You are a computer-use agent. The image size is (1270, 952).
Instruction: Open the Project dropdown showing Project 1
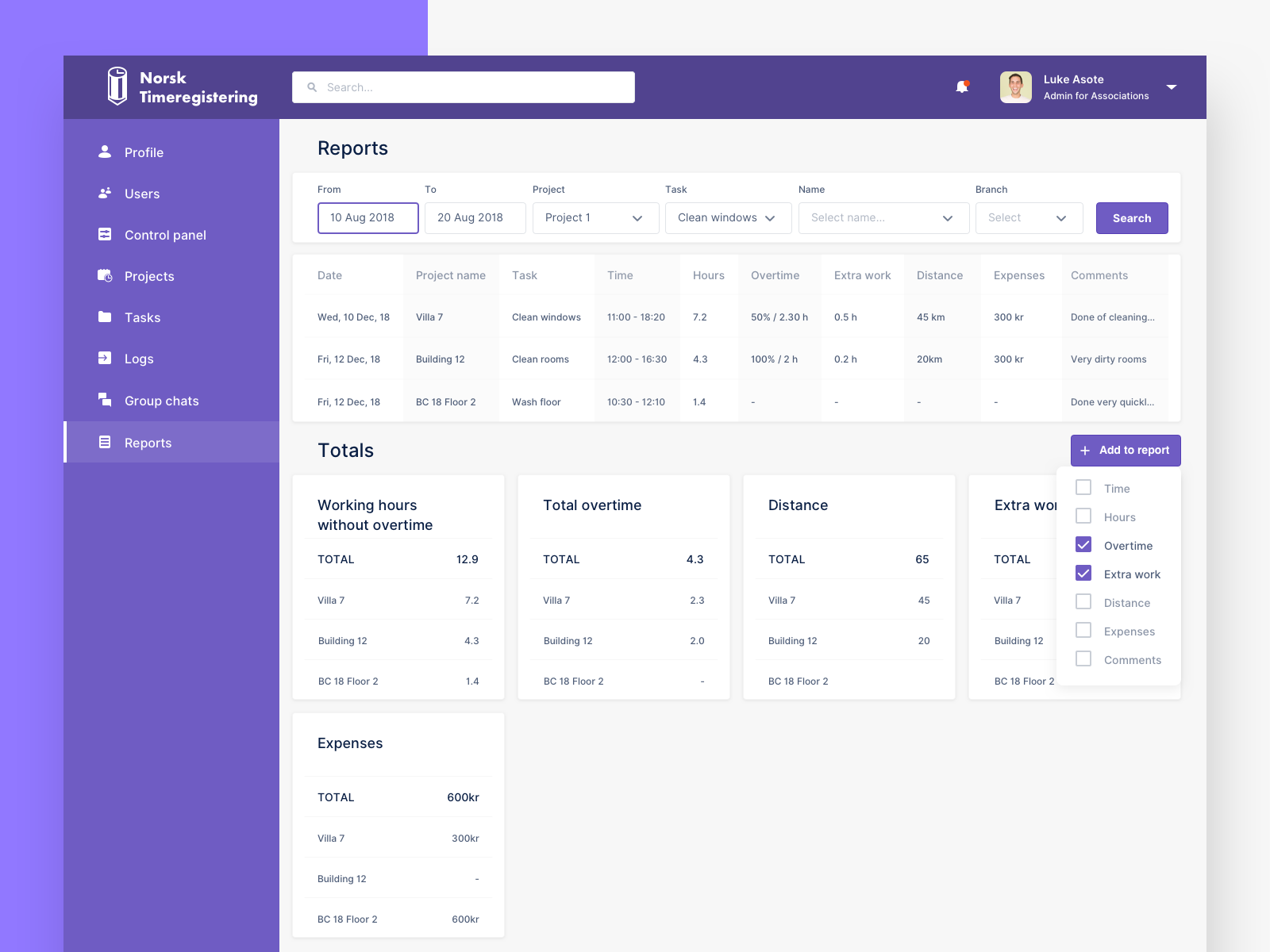pyautogui.click(x=595, y=217)
